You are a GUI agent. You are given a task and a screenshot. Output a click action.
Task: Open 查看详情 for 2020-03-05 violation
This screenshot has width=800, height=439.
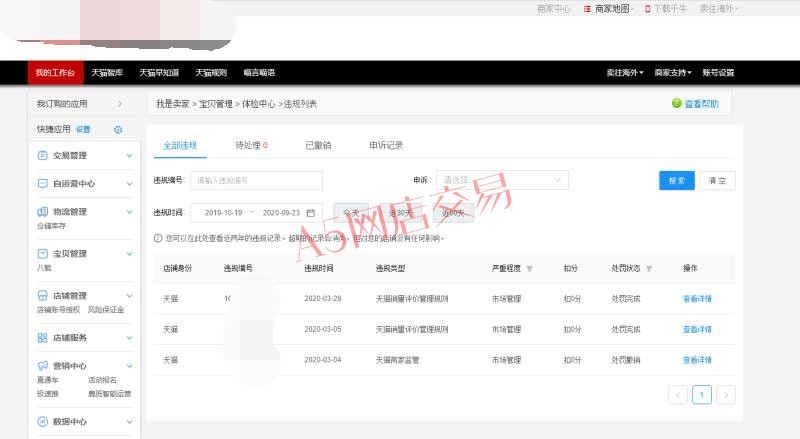[697, 329]
